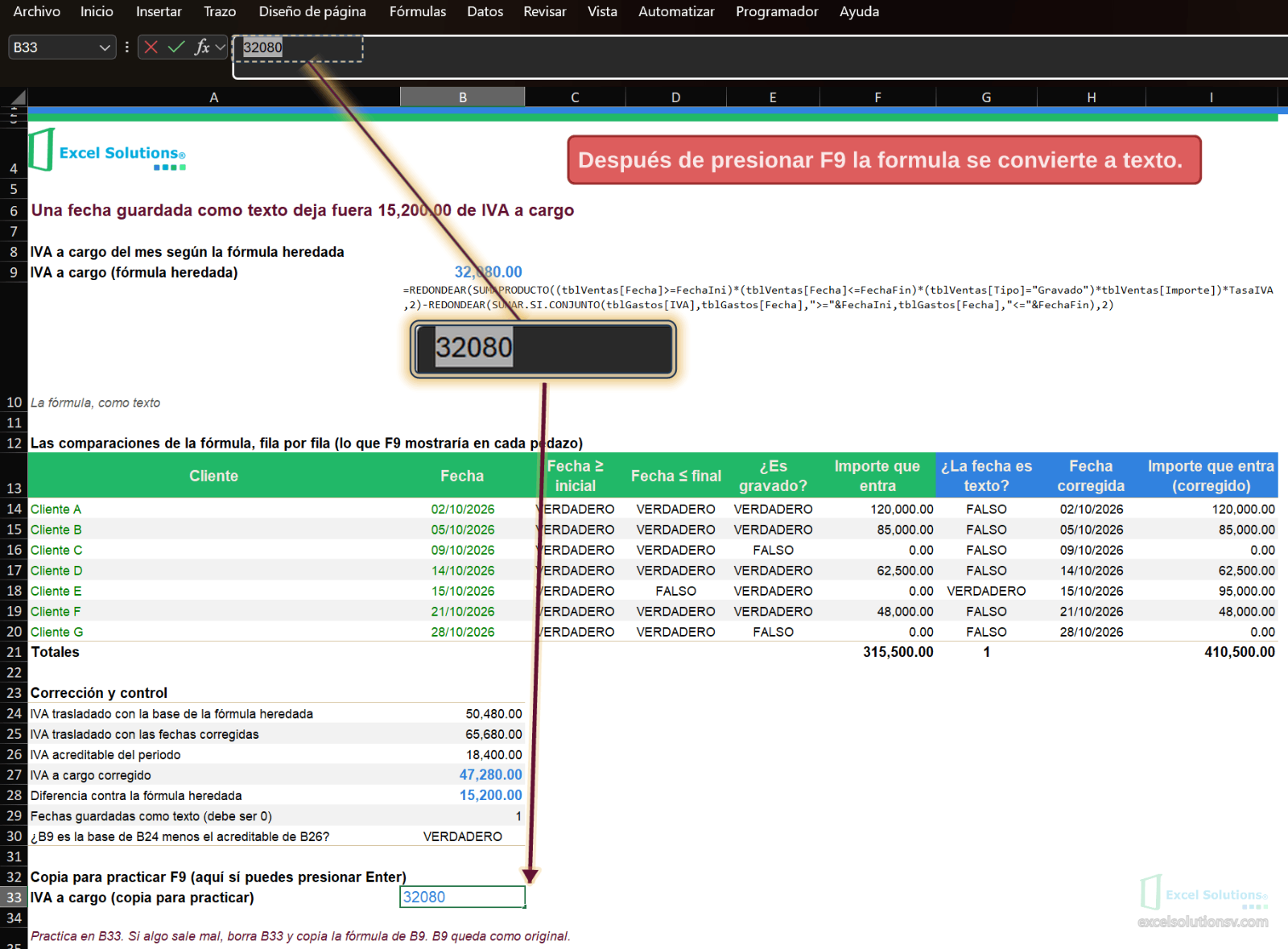1288x949 pixels.
Task: Click the Cliente table header
Action: point(214,476)
